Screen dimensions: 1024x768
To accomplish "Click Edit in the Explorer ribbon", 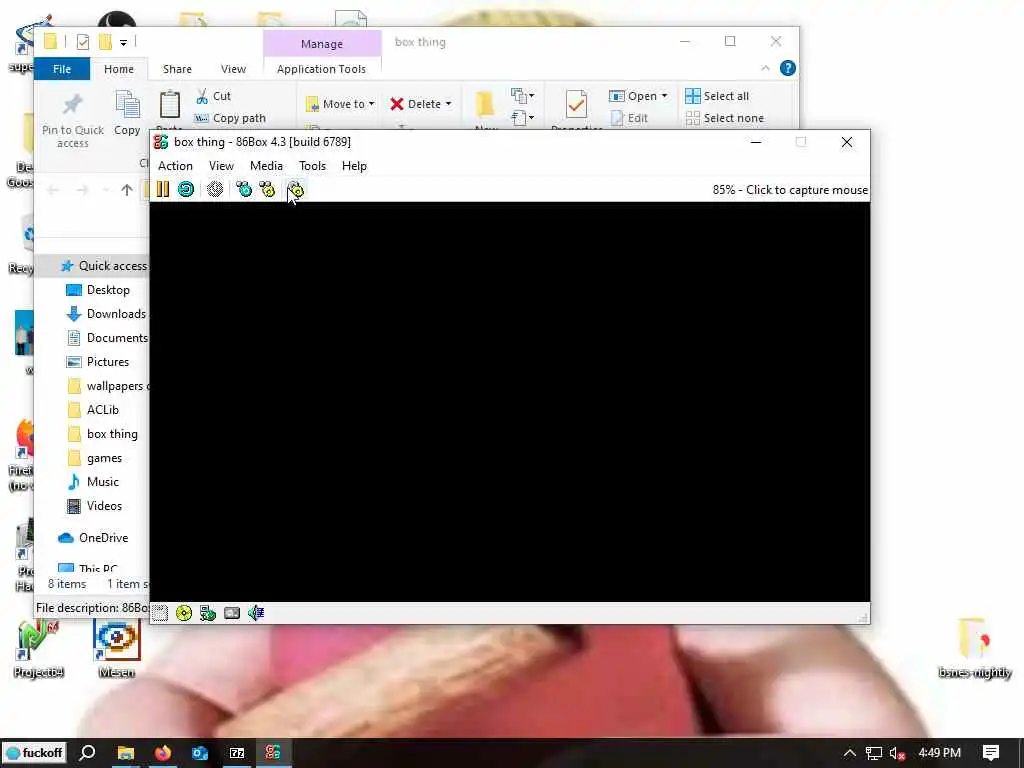I will pos(630,118).
